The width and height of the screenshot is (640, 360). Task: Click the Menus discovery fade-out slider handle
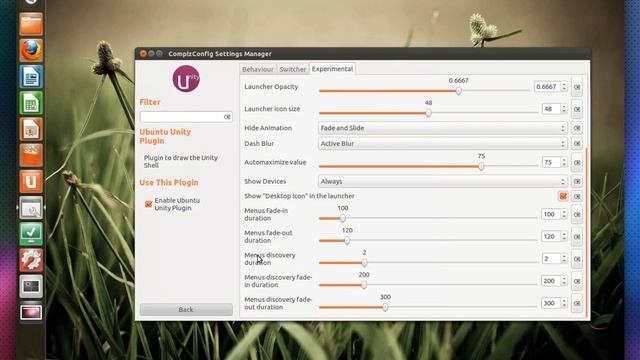coord(385,307)
